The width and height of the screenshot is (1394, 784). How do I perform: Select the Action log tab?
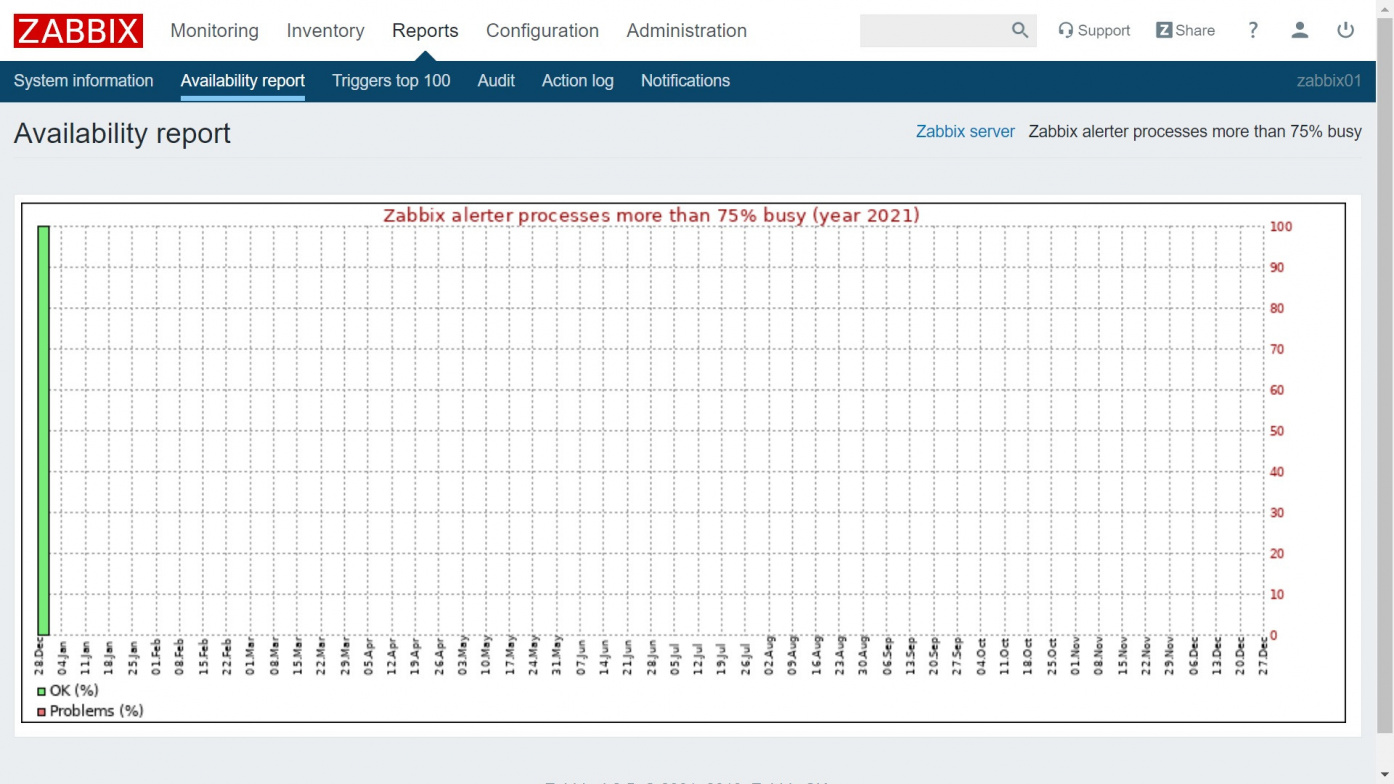tap(577, 81)
